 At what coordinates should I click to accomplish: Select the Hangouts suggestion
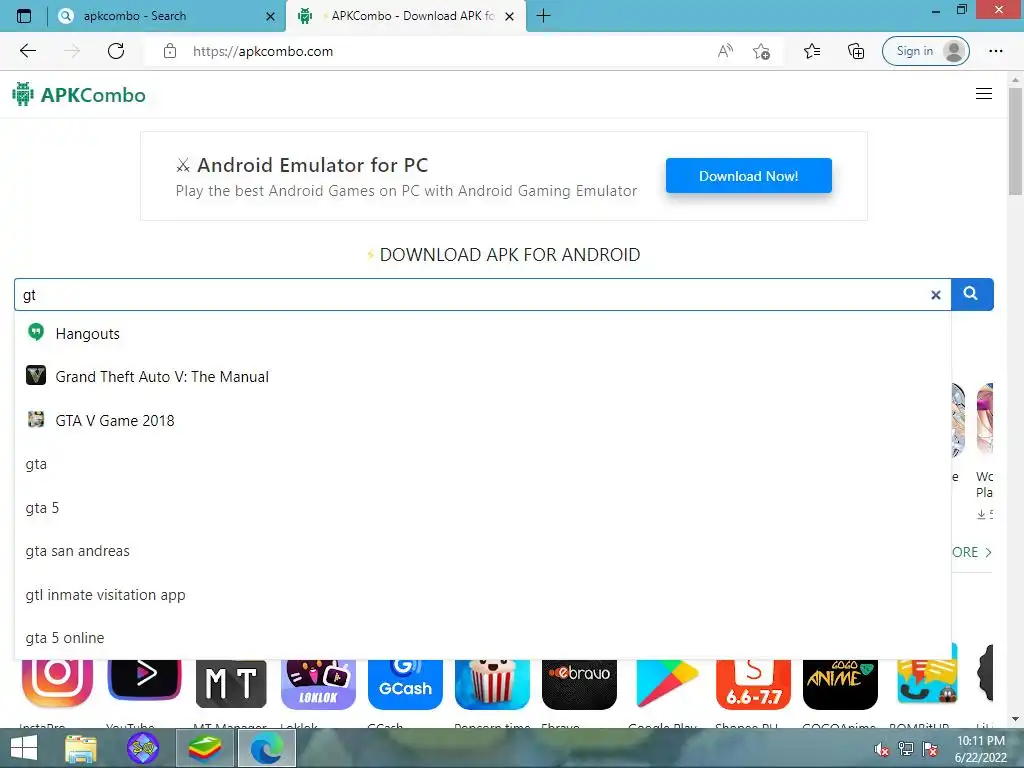[483, 334]
